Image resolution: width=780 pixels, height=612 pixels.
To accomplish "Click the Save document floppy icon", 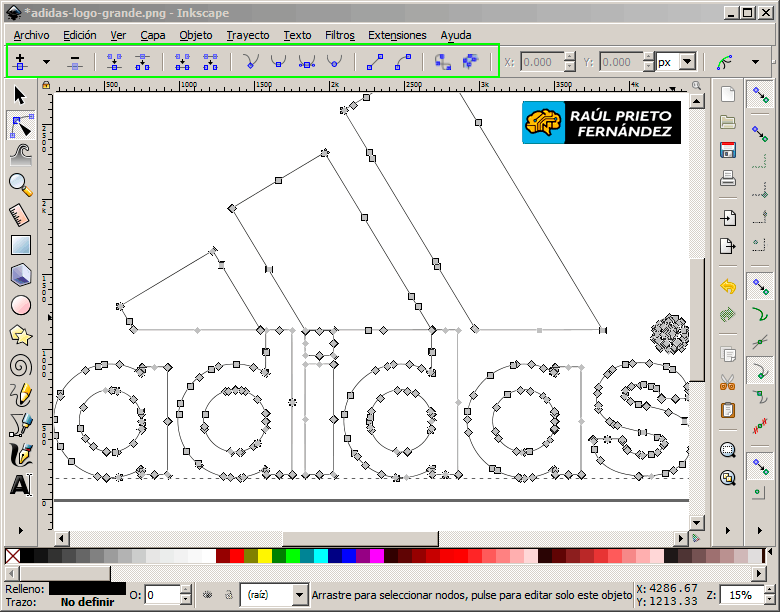I will point(728,150).
